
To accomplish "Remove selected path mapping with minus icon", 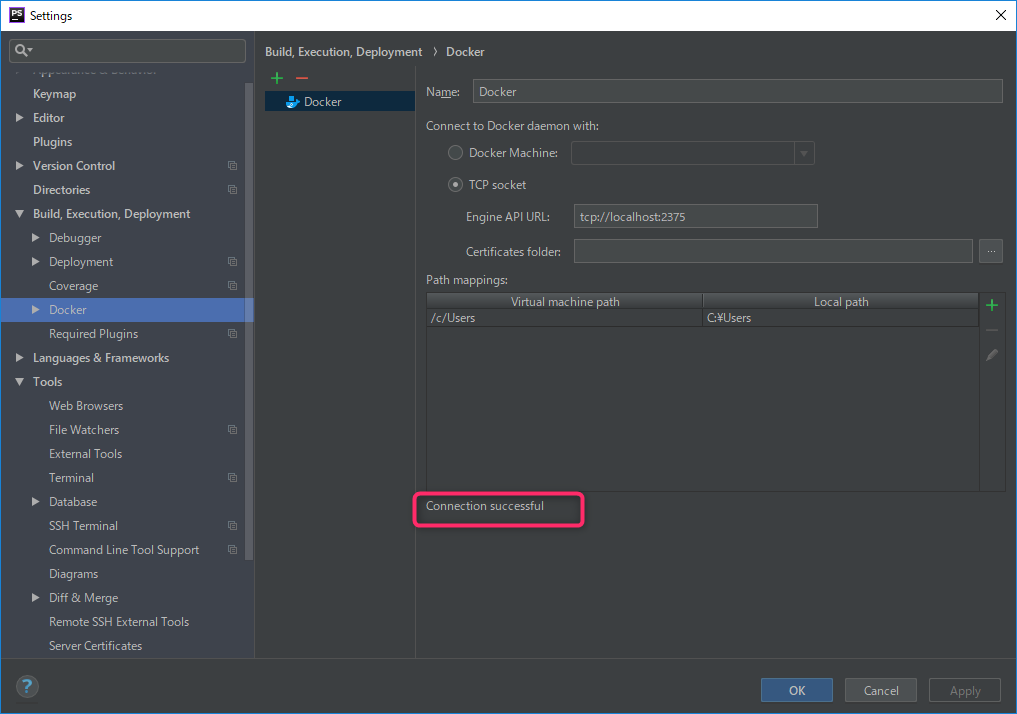I will (992, 330).
